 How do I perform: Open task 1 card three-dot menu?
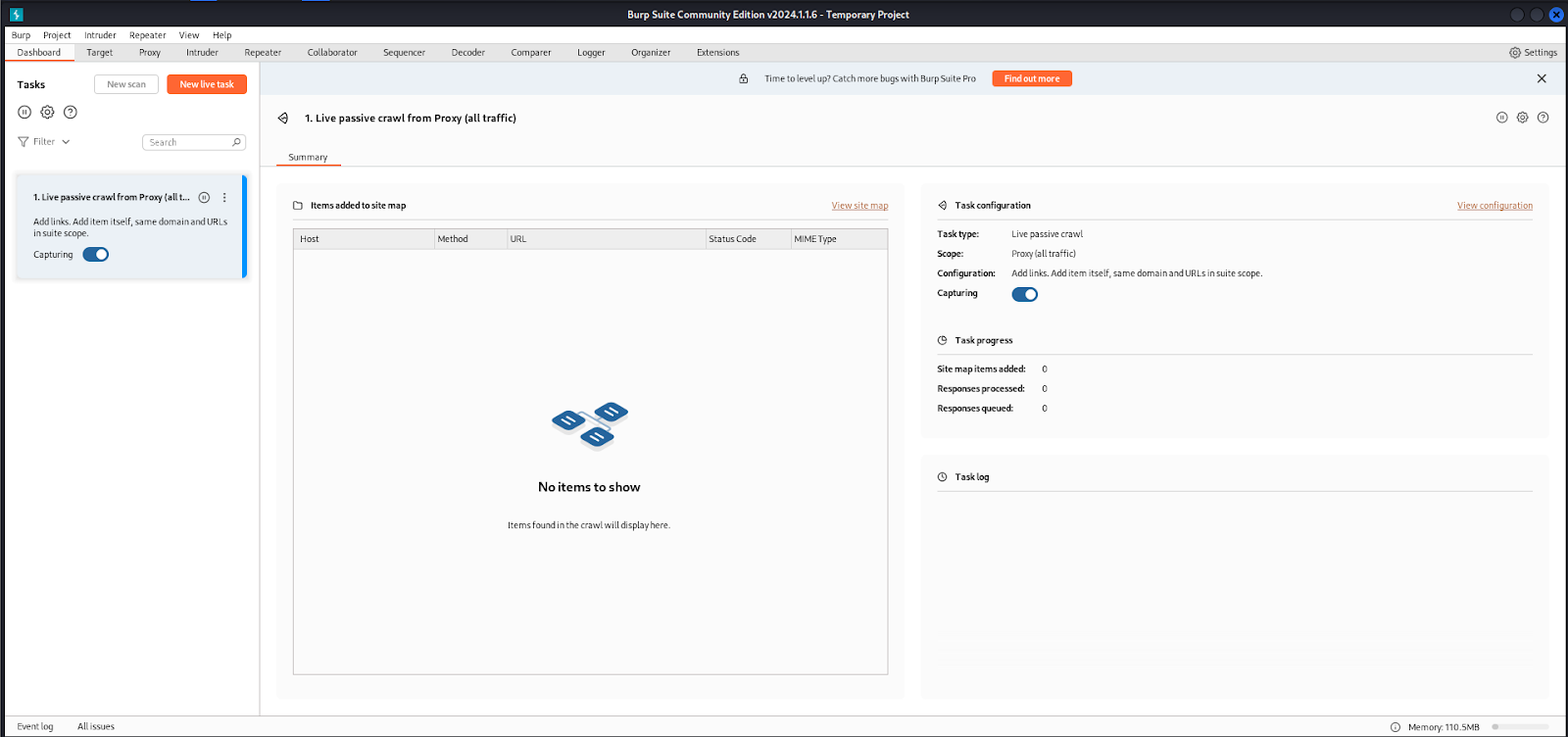coord(224,197)
